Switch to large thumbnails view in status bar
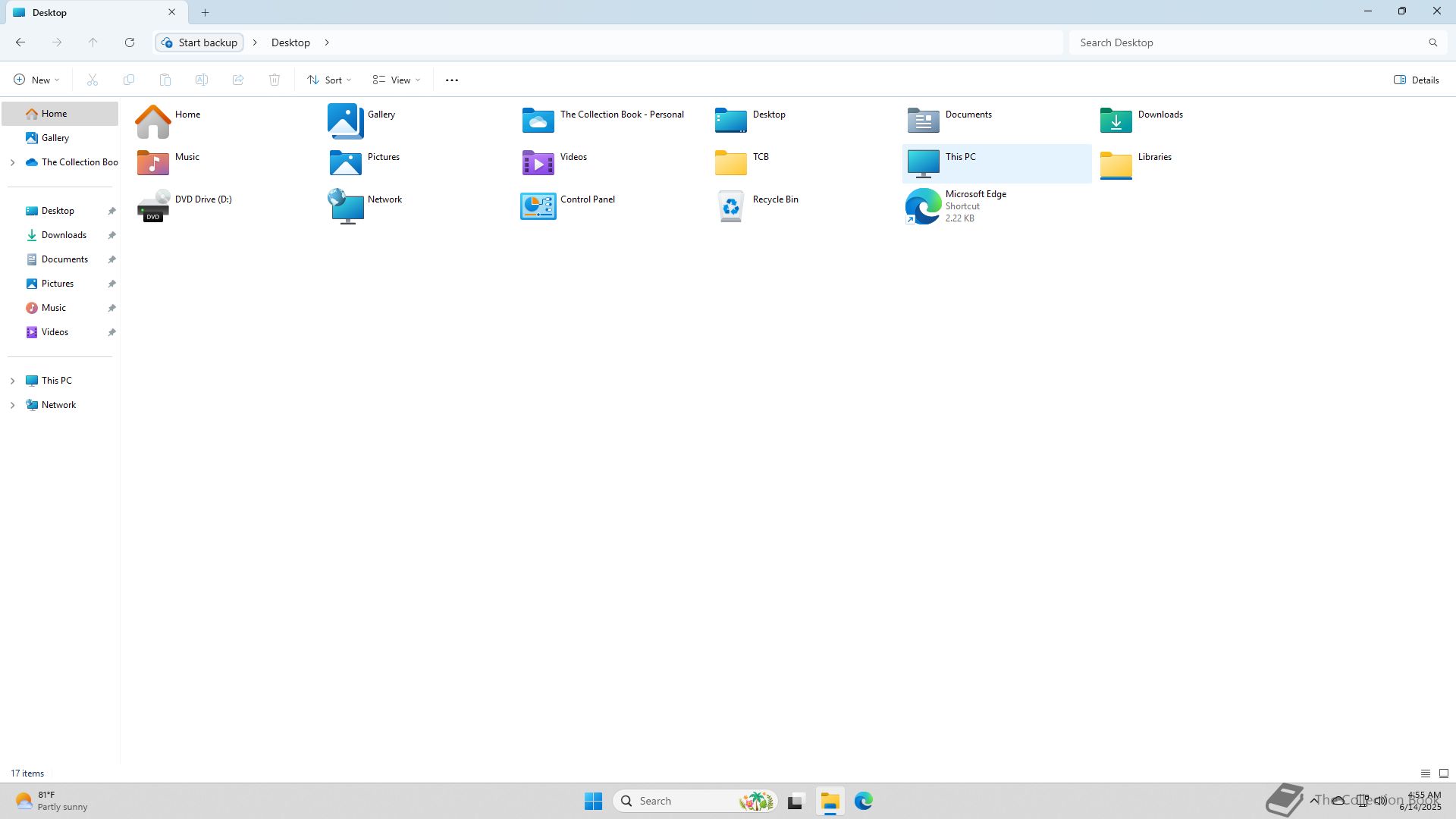The image size is (1456, 819). 1443,773
